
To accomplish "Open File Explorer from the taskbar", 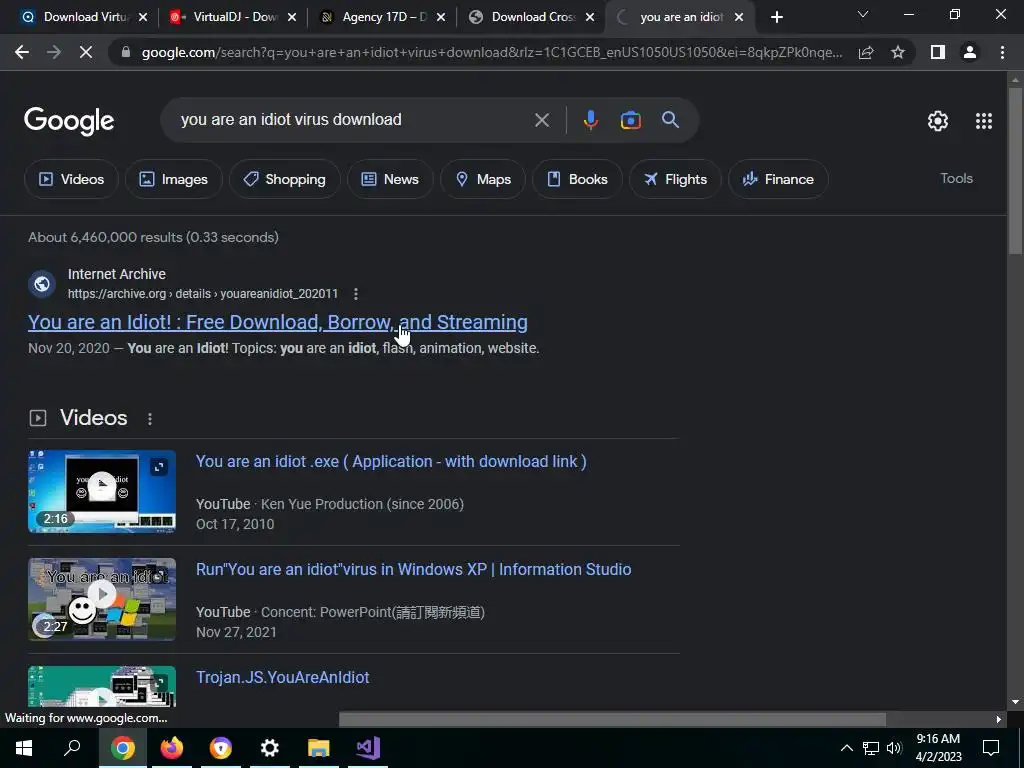I will (319, 748).
